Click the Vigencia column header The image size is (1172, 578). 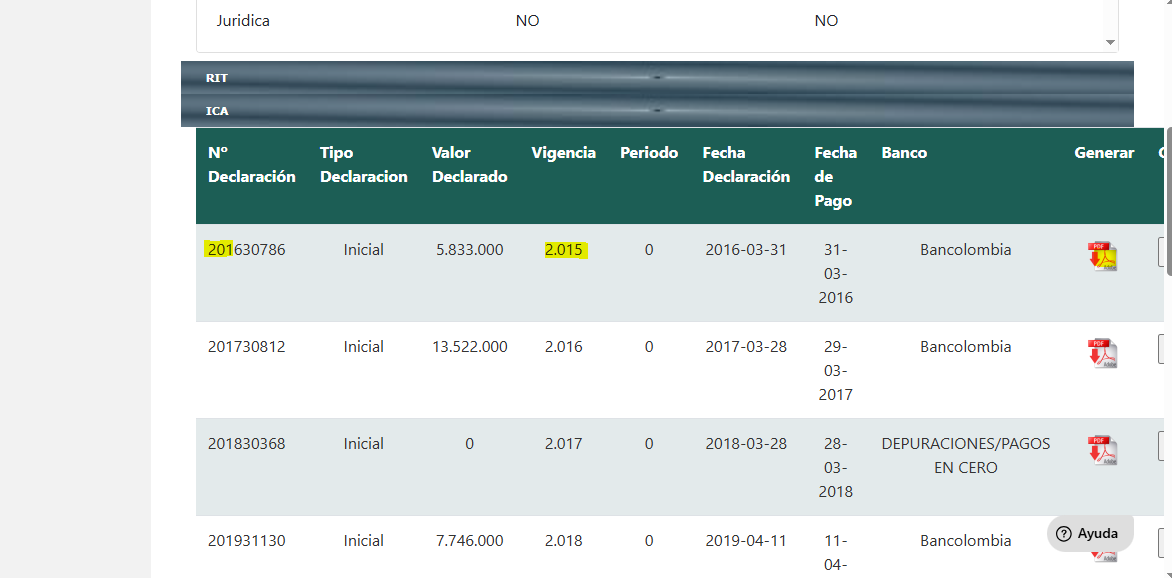tap(564, 153)
